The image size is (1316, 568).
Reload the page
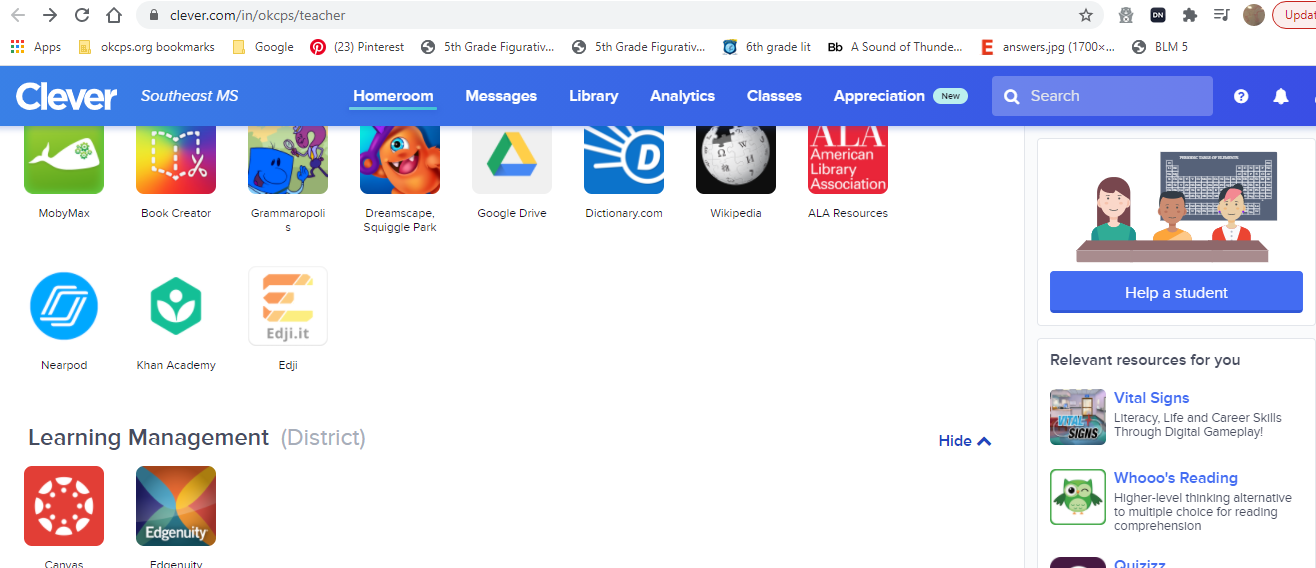82,15
